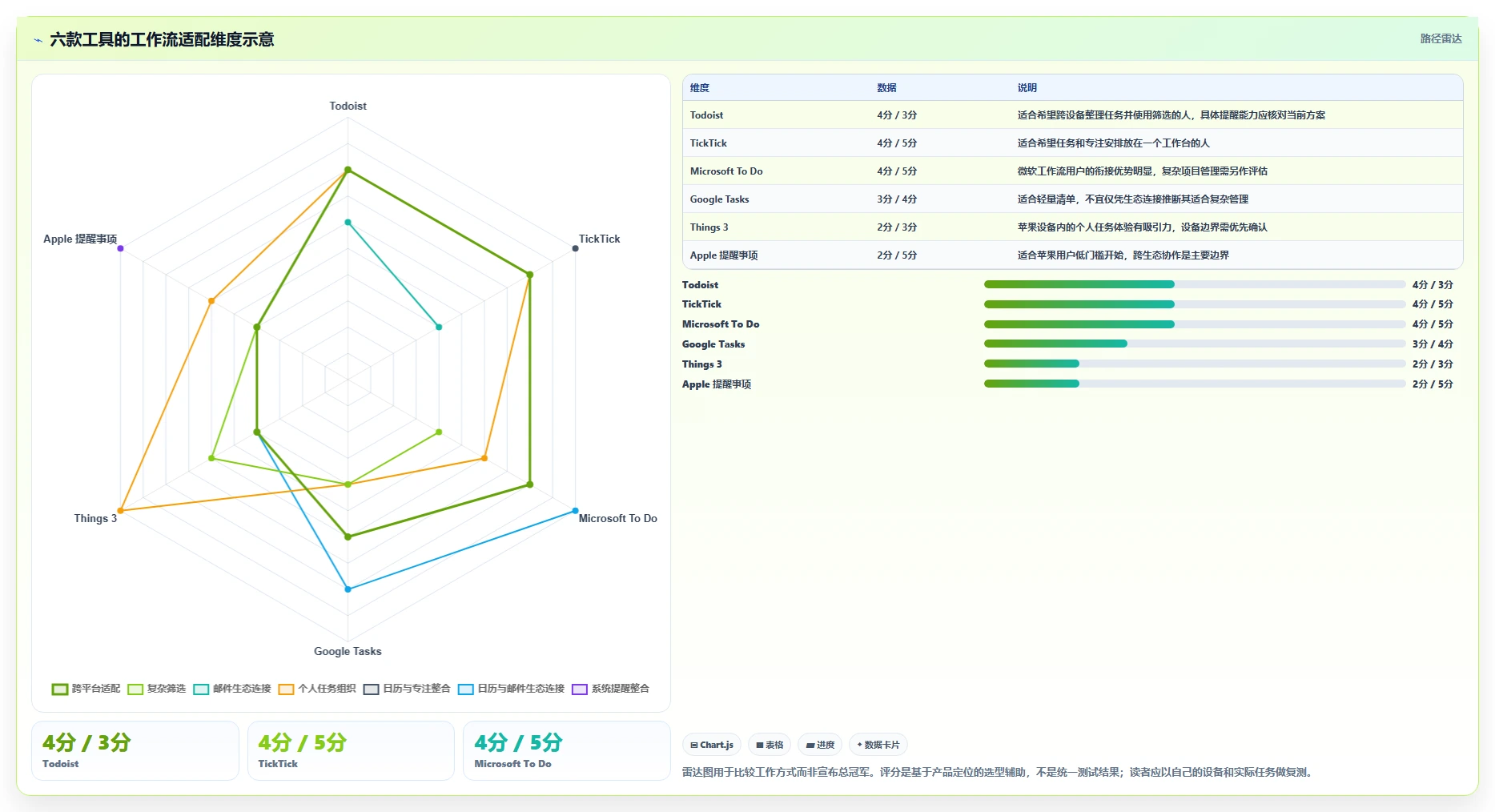The width and height of the screenshot is (1495, 812).
Task: Click the Todoist label in progress list
Action: click(x=700, y=284)
